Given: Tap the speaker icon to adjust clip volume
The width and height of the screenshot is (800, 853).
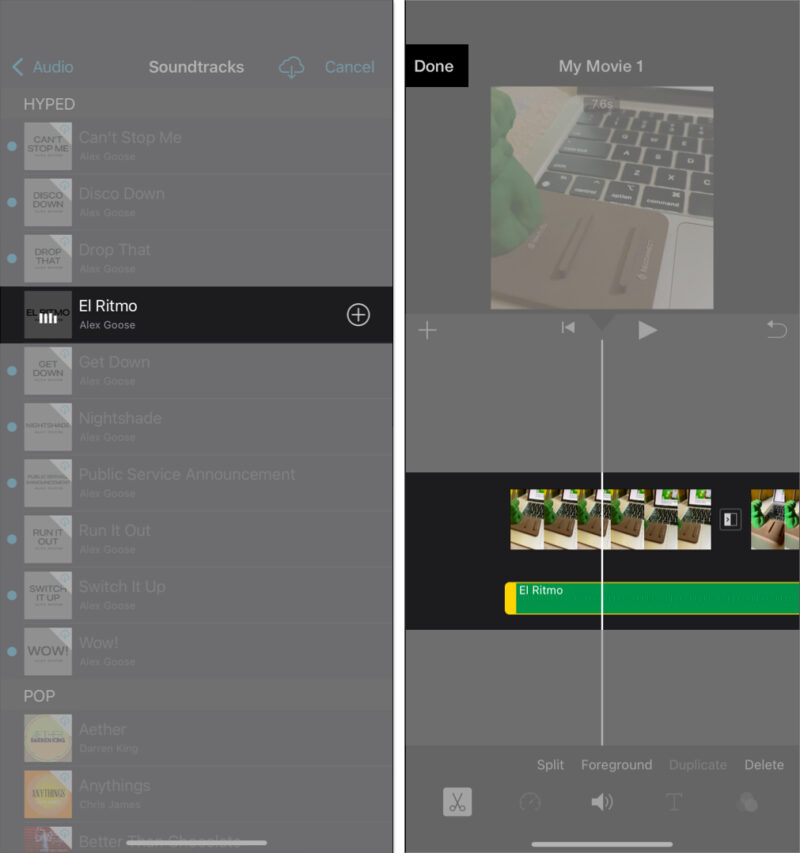Looking at the screenshot, I should pyautogui.click(x=602, y=801).
